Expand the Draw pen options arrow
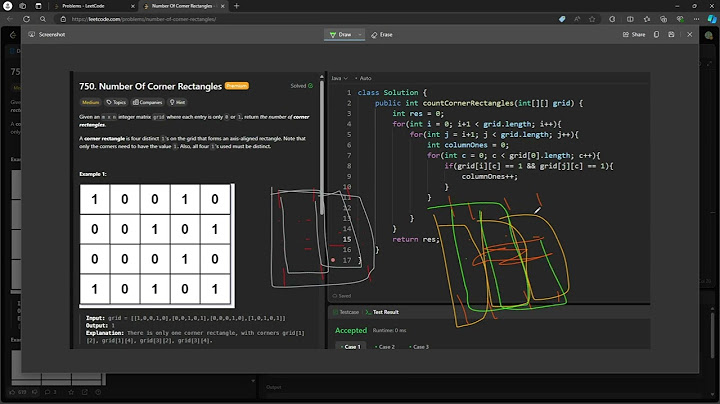The image size is (720, 404). pyautogui.click(x=360, y=34)
